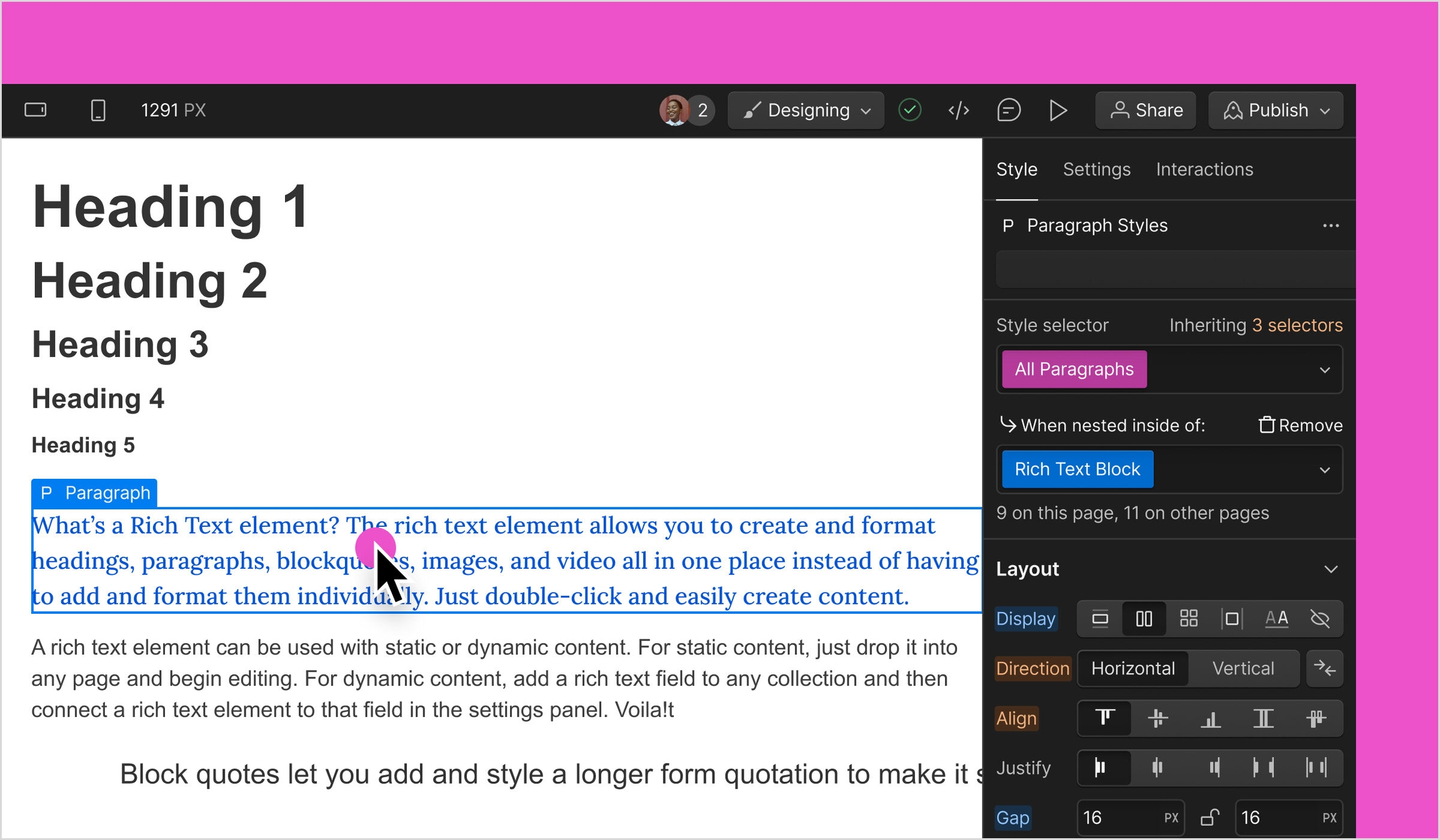
Task: Click the 3 selectors inheritance link
Action: pyautogui.click(x=1297, y=325)
